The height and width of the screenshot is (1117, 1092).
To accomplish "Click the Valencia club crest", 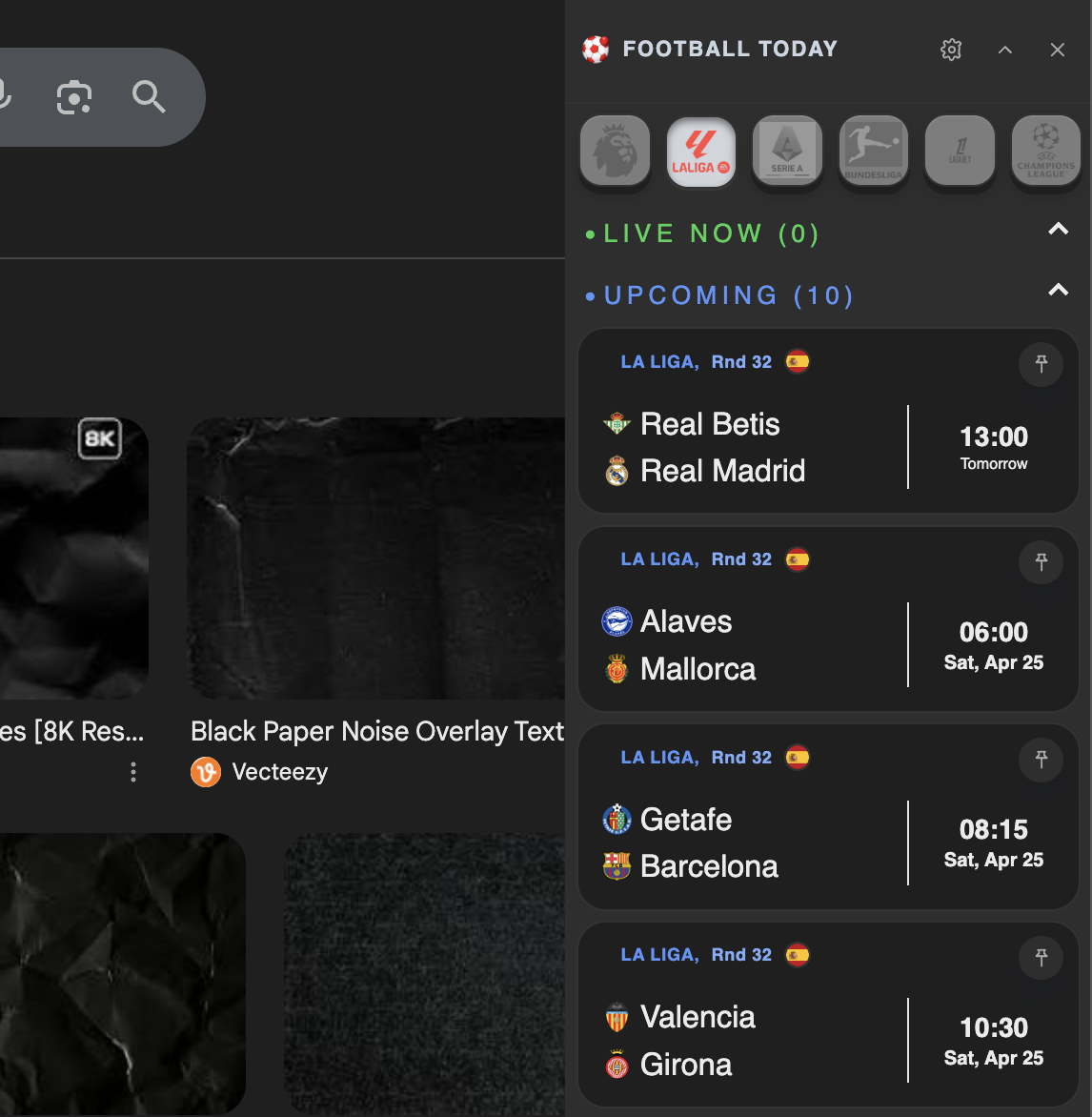I will [617, 1017].
